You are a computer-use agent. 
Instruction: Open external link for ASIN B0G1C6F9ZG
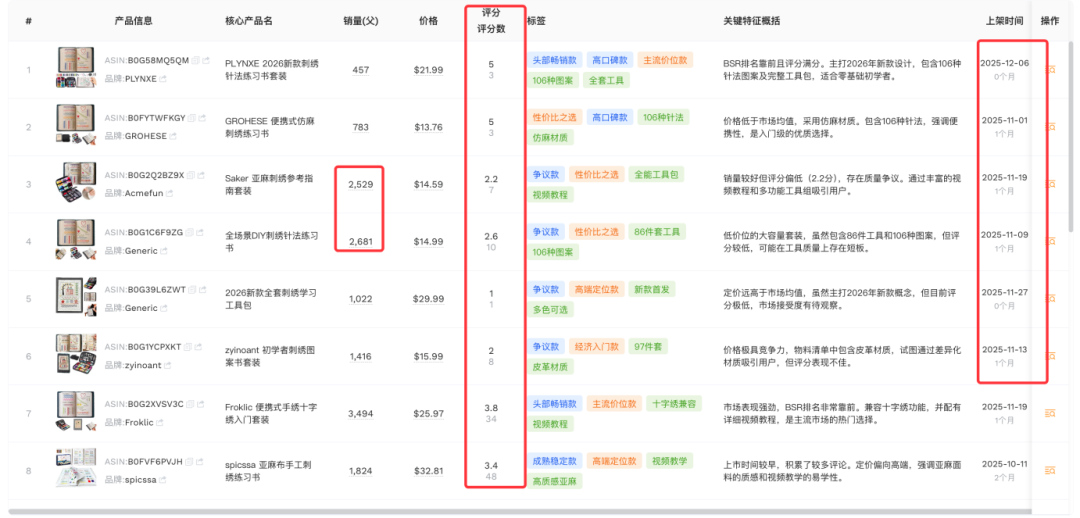click(199, 232)
